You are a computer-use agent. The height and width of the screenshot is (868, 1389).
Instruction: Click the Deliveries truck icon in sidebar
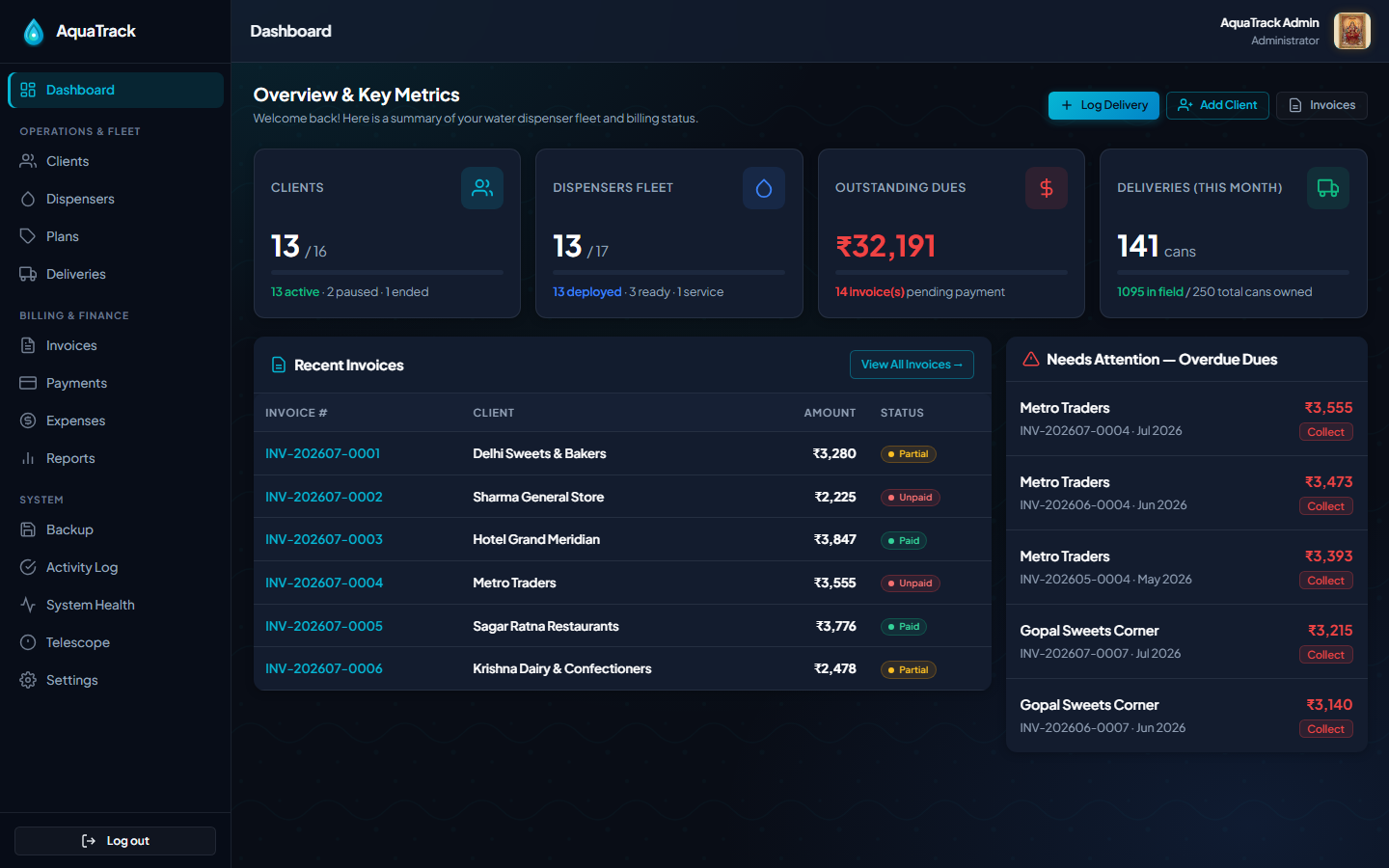28,274
